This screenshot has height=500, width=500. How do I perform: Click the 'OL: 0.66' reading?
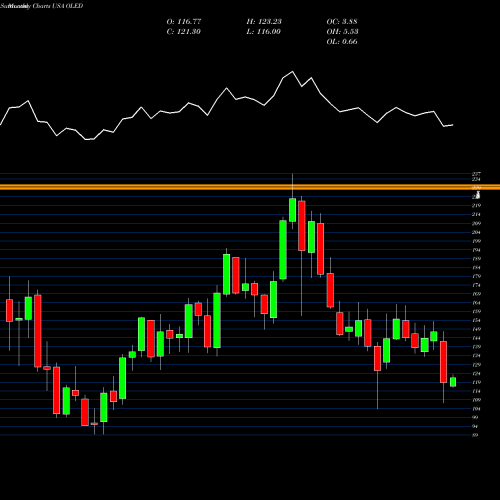(342, 42)
